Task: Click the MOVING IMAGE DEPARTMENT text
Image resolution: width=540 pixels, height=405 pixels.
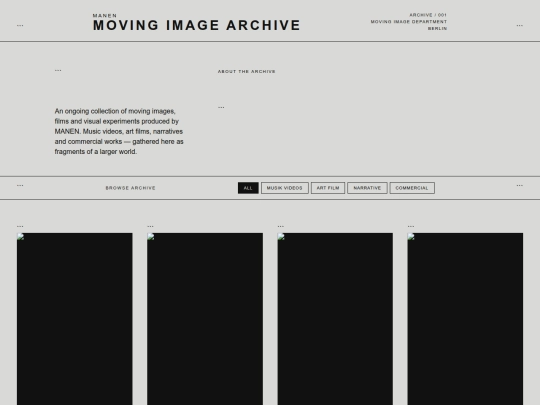Action: pos(409,22)
